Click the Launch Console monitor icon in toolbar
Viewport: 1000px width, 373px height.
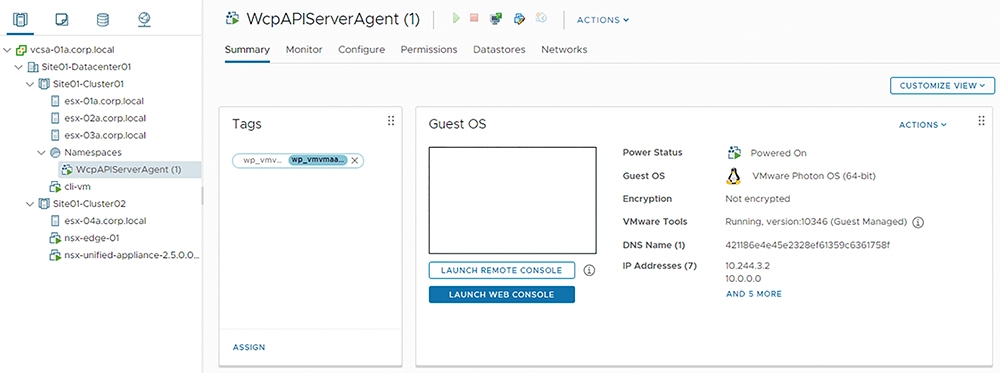click(x=496, y=18)
